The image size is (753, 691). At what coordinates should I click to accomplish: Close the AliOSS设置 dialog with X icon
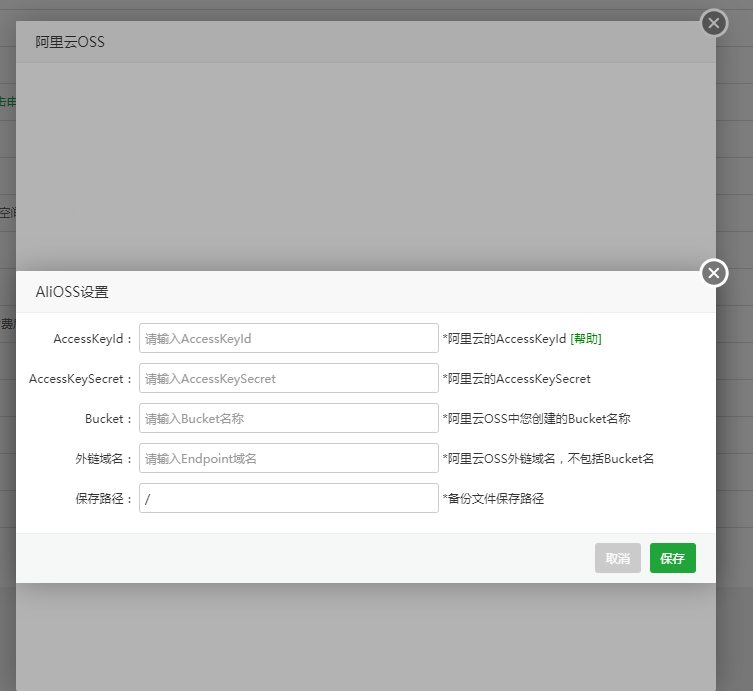[x=714, y=273]
